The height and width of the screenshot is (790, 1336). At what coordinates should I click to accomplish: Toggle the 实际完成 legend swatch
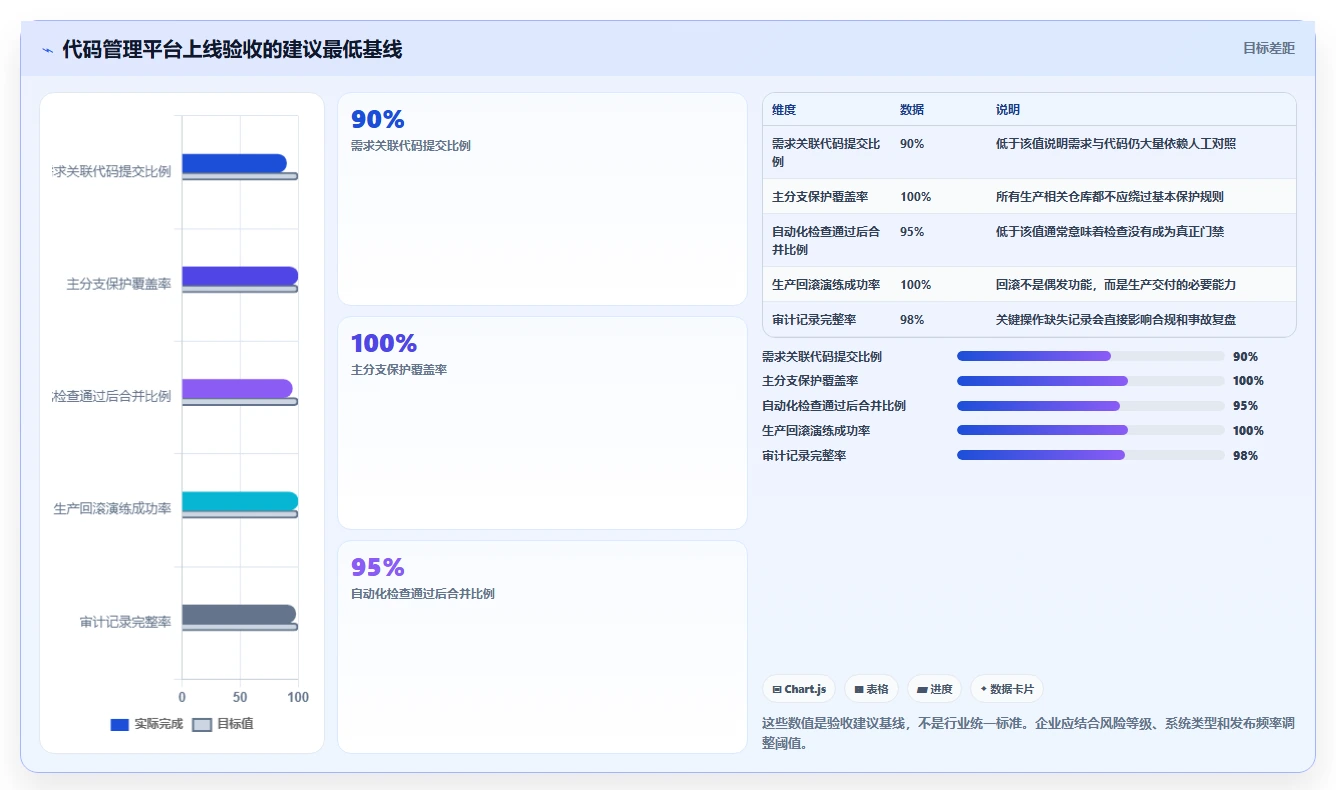point(120,724)
